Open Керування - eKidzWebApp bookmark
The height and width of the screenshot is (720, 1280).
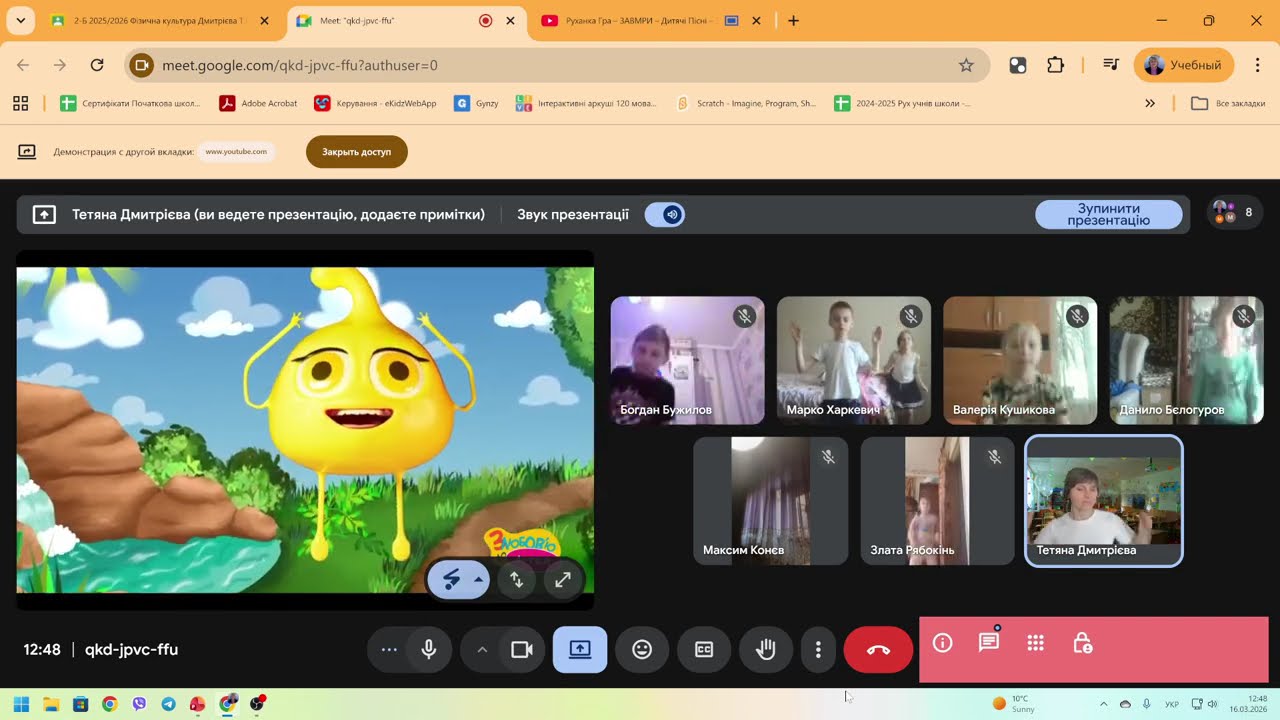(x=375, y=103)
